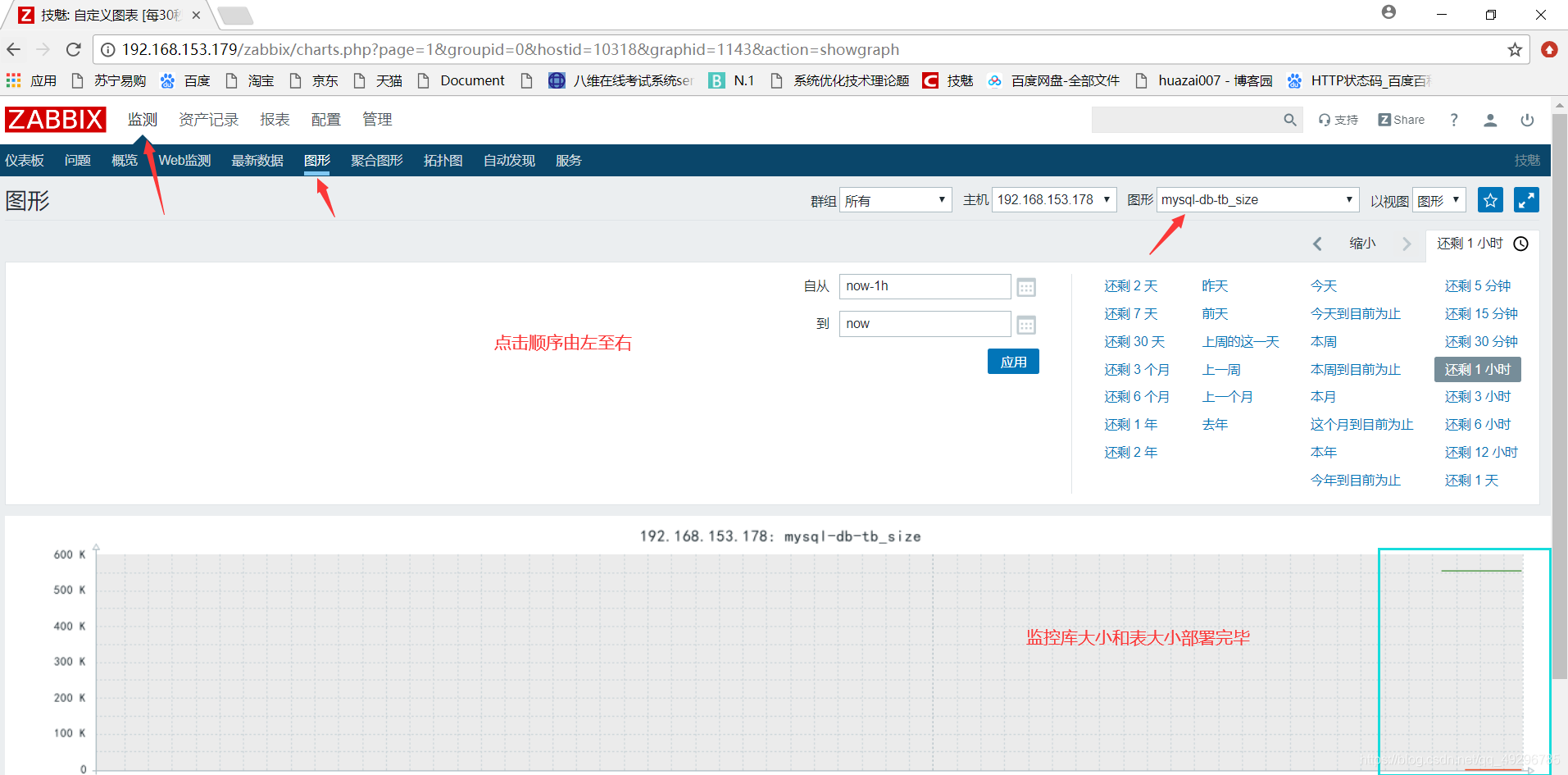Image resolution: width=1568 pixels, height=775 pixels.
Task: Go to Web监测 submenu
Action: coord(184,161)
